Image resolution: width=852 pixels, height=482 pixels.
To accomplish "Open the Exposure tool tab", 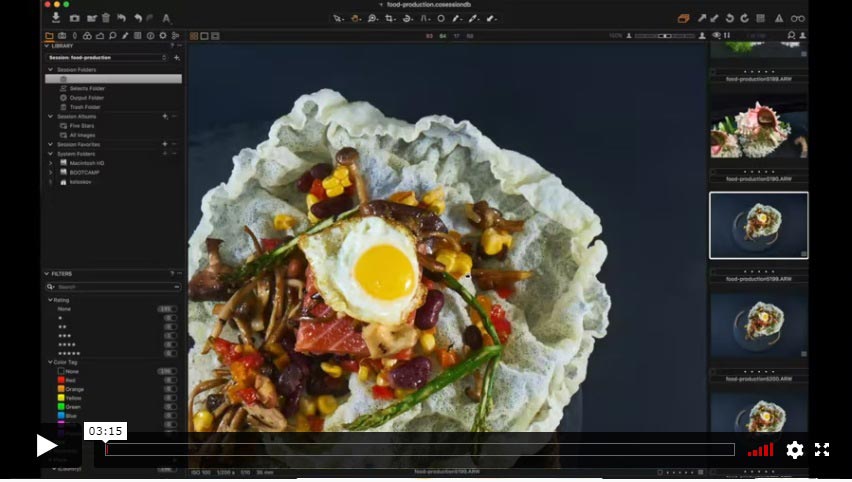I will pyautogui.click(x=100, y=36).
